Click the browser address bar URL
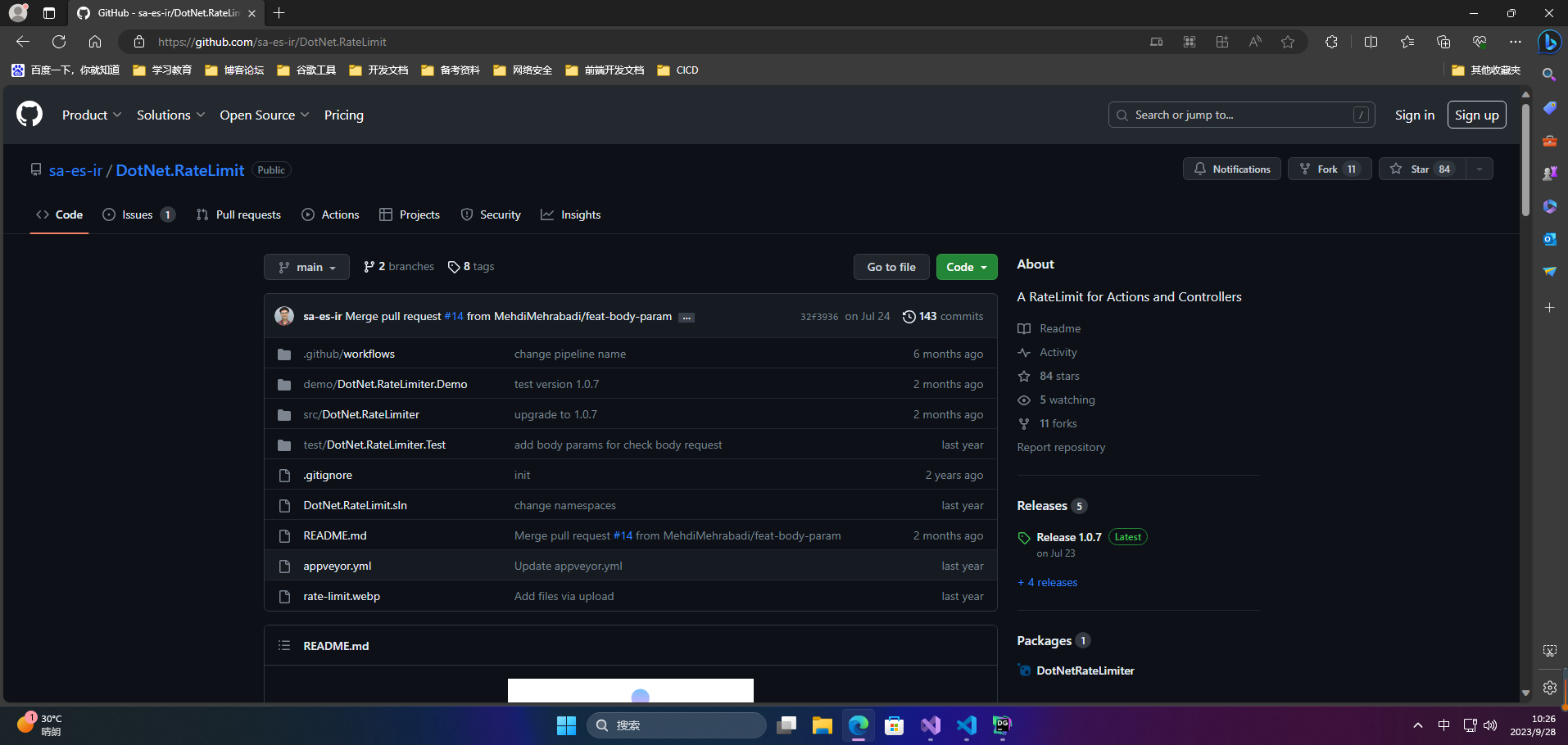The width and height of the screenshot is (1568, 745). point(272,42)
